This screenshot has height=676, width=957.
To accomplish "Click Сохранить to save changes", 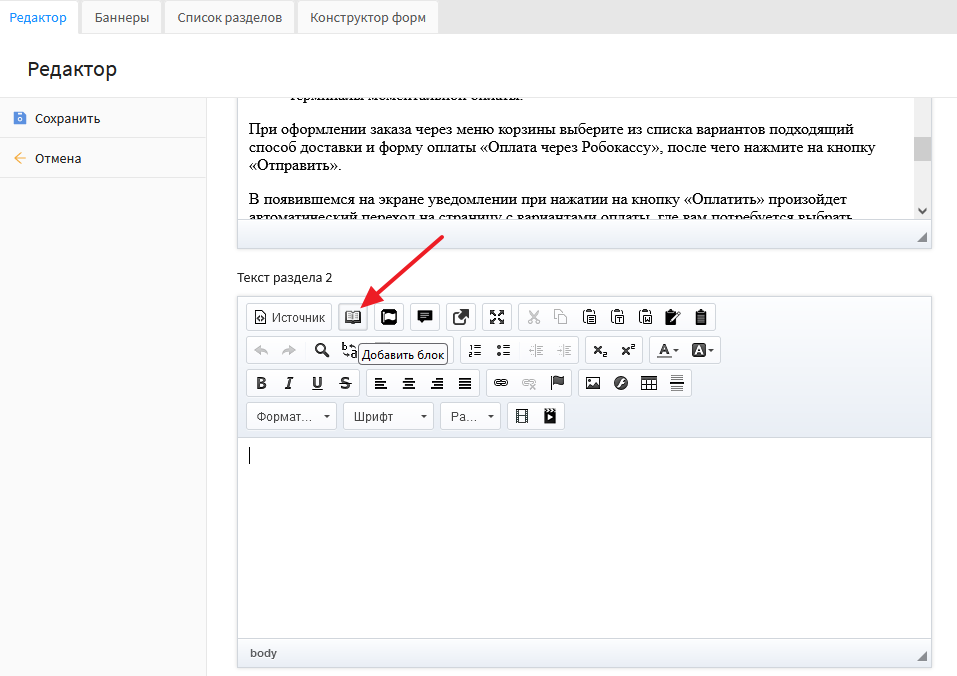I will coord(67,118).
